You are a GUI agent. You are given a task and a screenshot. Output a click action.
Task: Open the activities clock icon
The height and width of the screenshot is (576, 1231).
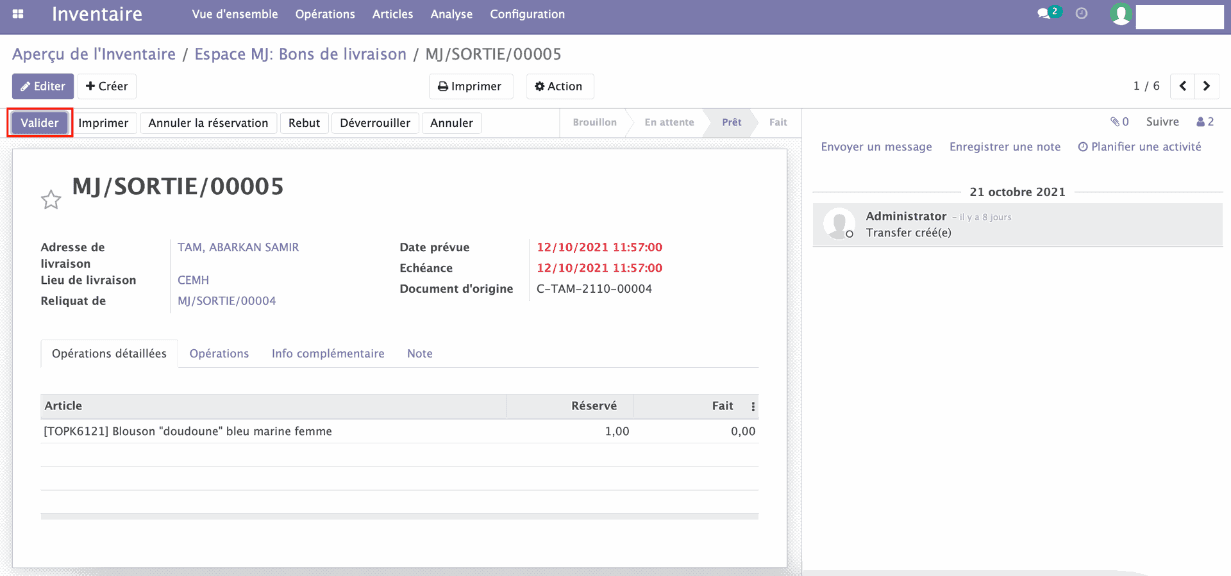click(1081, 14)
